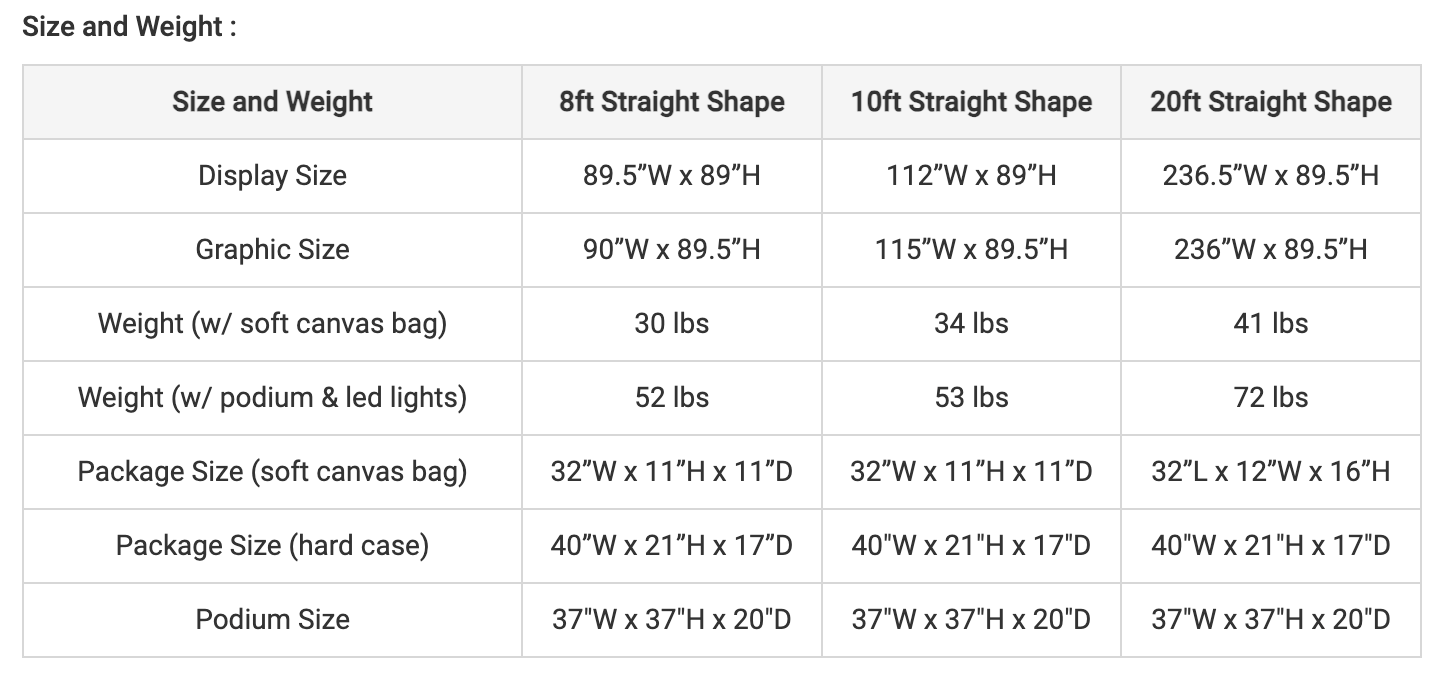Click the "72 lbs" weight cell
Image resolution: width=1450 pixels, height=682 pixels.
(x=1270, y=398)
